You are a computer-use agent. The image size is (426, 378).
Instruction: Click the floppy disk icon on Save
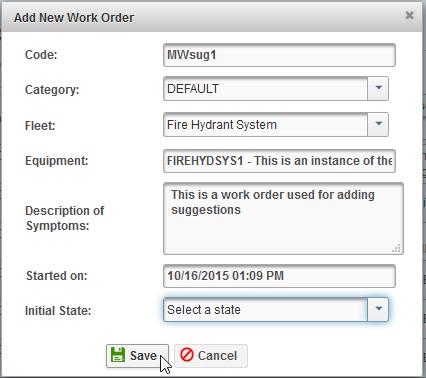point(118,355)
